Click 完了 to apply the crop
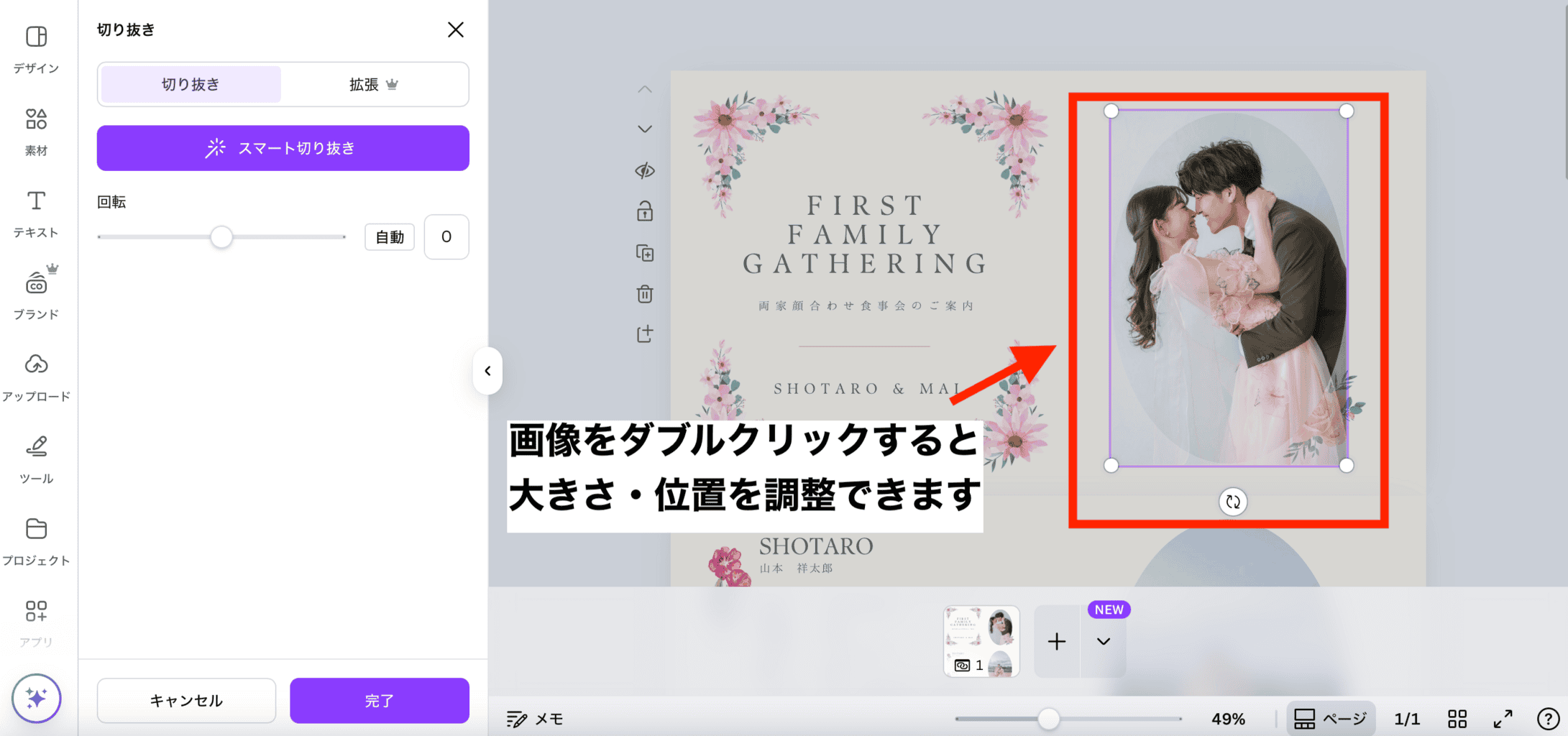Screen dimensions: 1568x736 click(x=379, y=700)
